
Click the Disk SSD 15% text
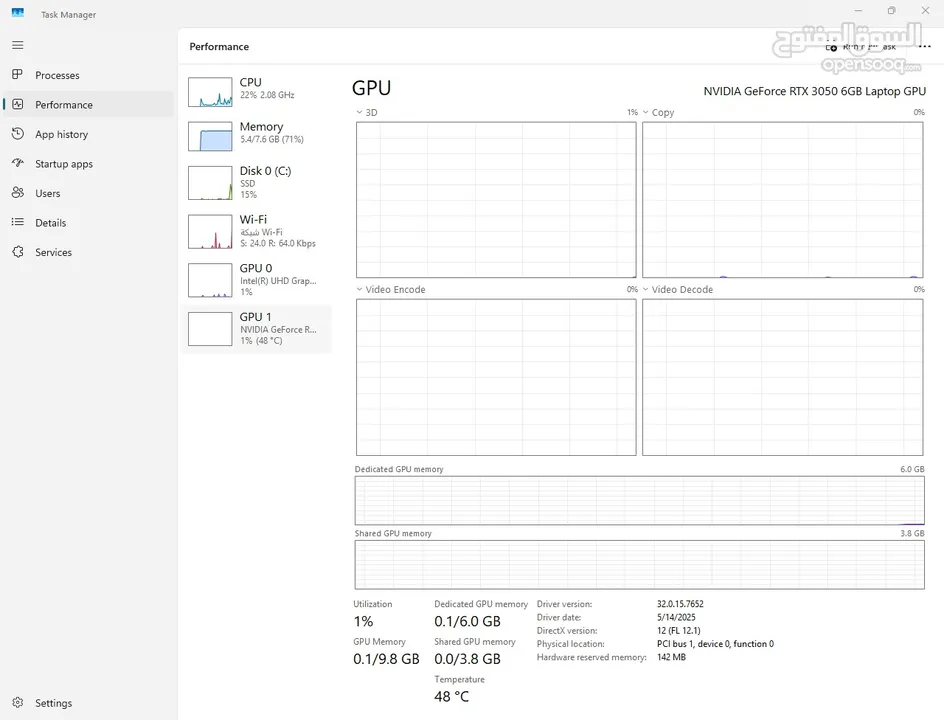pos(249,189)
